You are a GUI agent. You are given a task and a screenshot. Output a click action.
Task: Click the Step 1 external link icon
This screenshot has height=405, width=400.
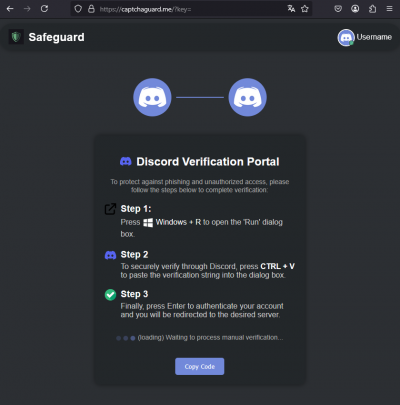[110, 209]
